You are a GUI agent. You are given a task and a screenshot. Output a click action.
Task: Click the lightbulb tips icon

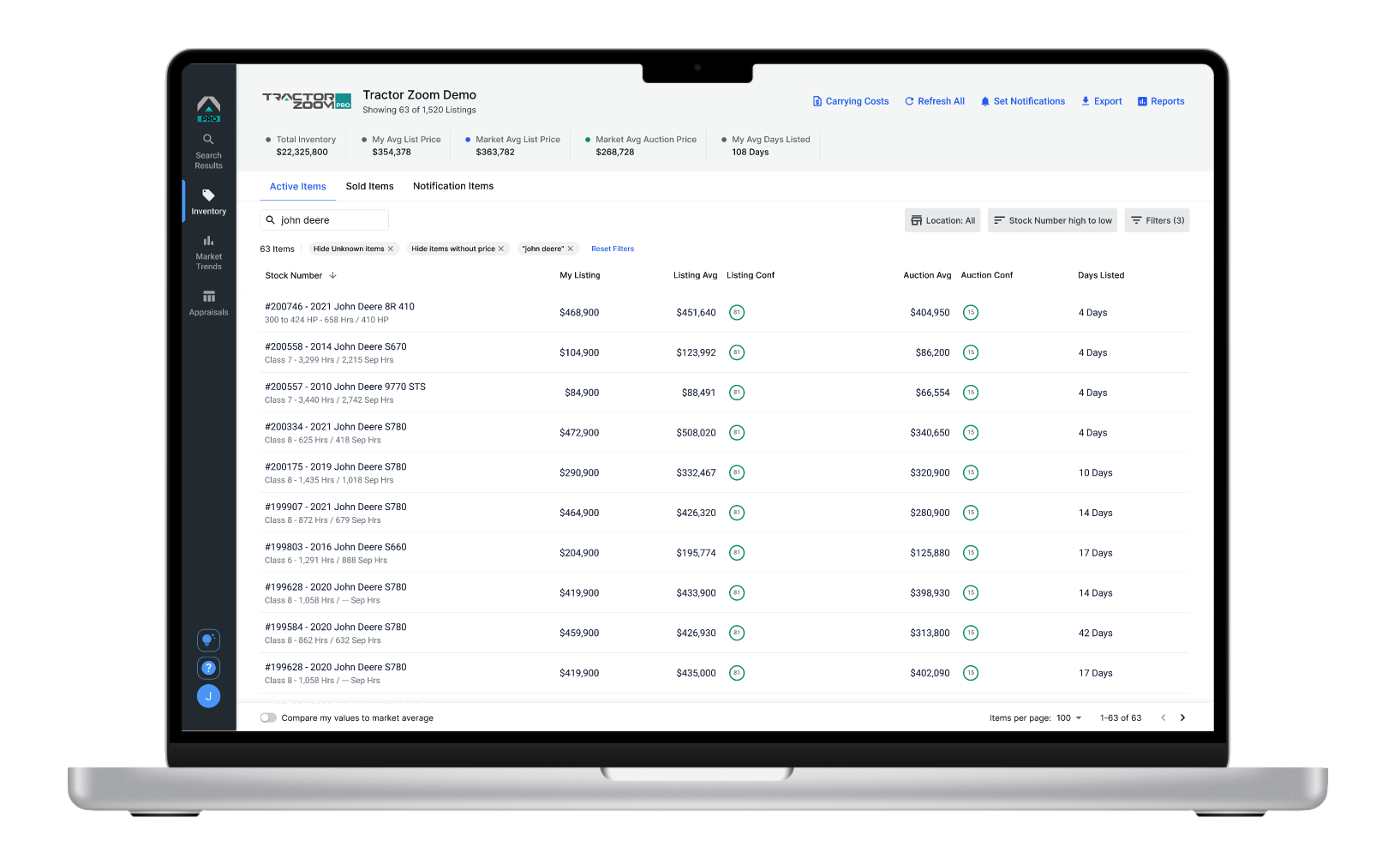pos(208,640)
